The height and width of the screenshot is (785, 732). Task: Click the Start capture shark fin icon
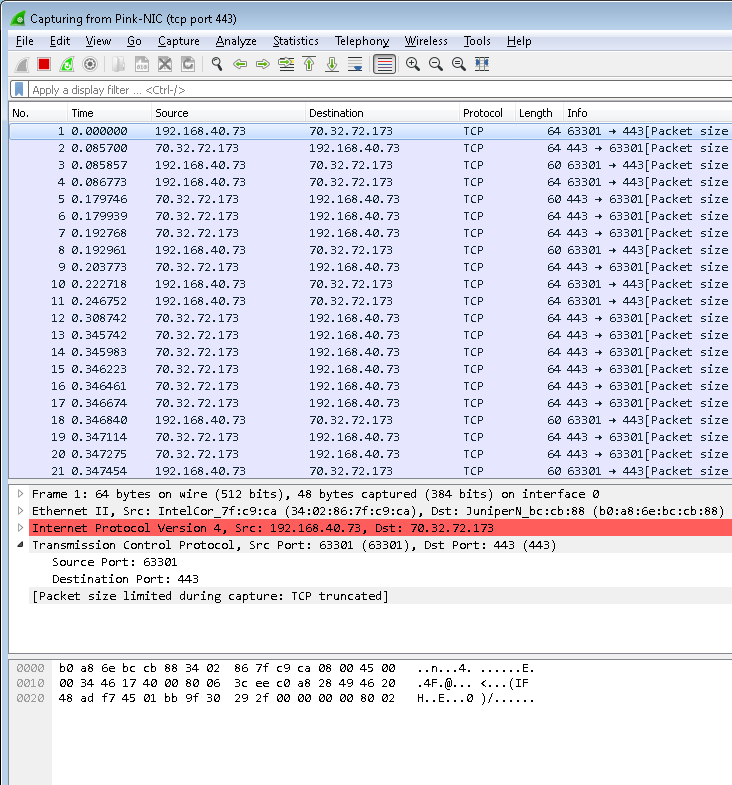point(22,64)
